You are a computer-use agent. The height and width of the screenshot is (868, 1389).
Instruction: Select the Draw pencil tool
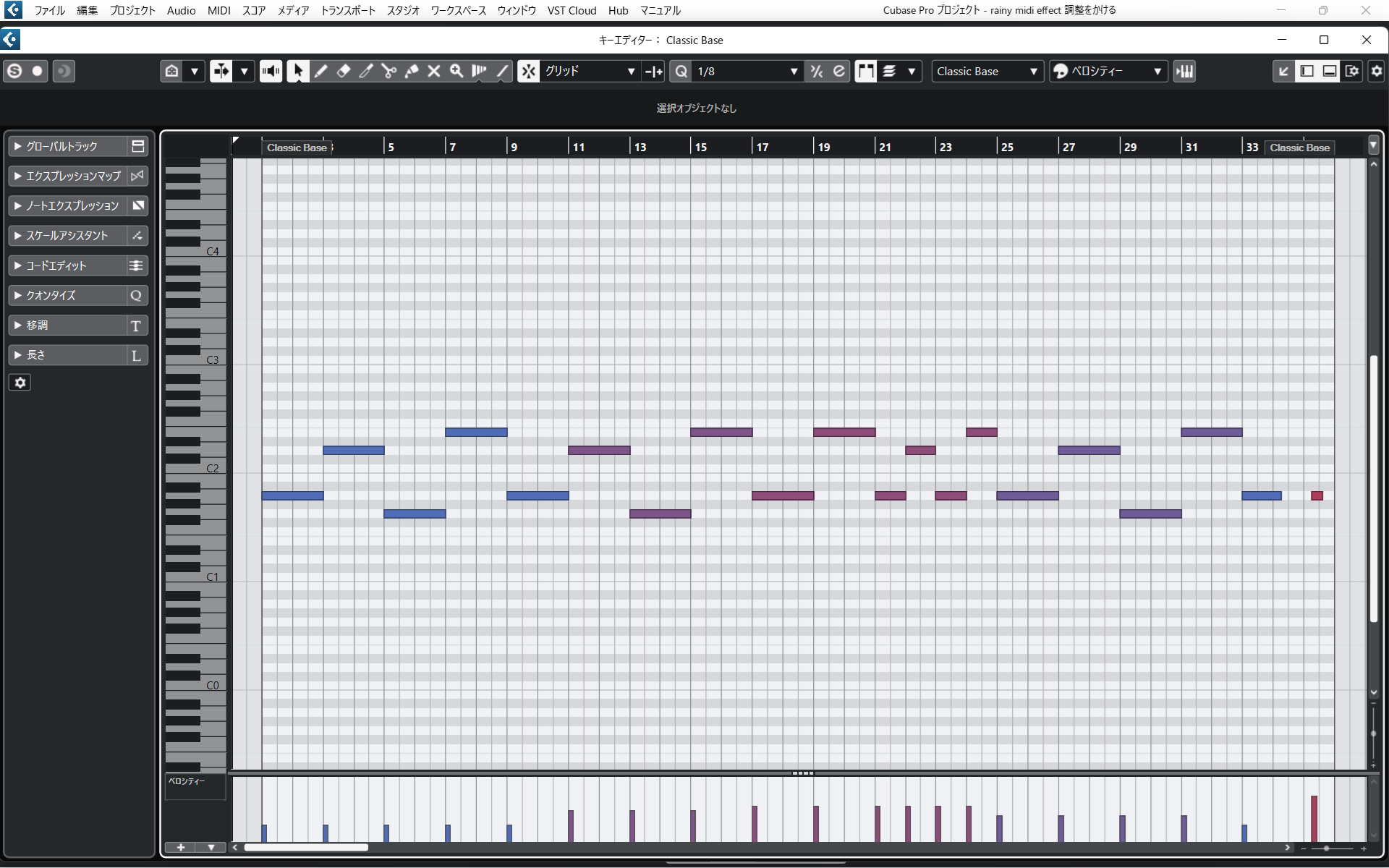coord(320,71)
